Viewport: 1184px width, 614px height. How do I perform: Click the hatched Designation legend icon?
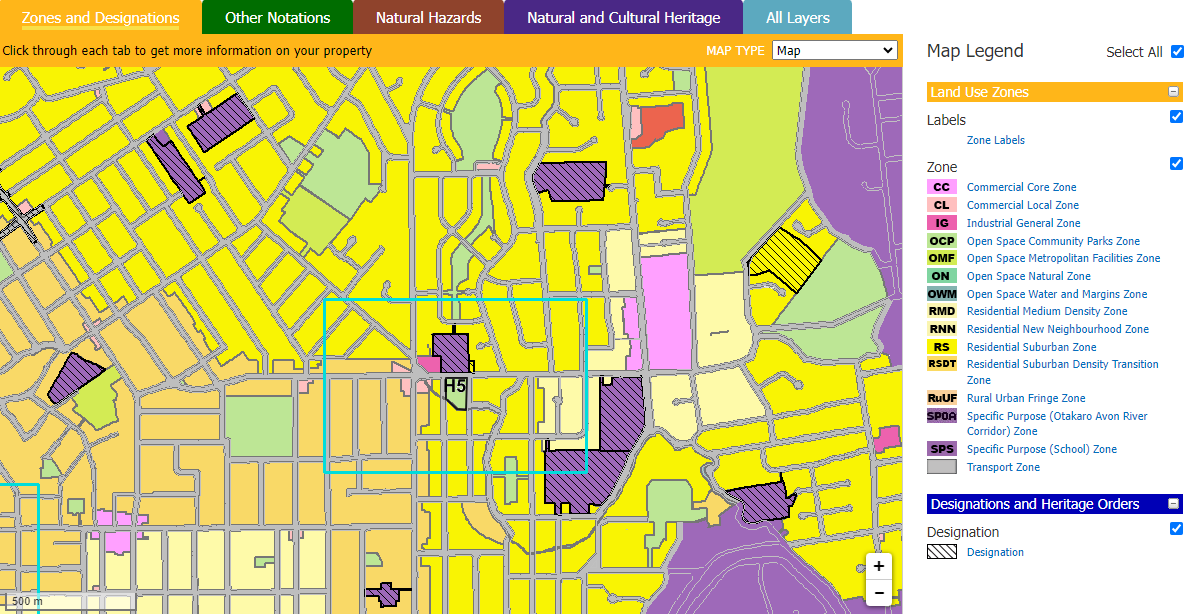pyautogui.click(x=942, y=552)
